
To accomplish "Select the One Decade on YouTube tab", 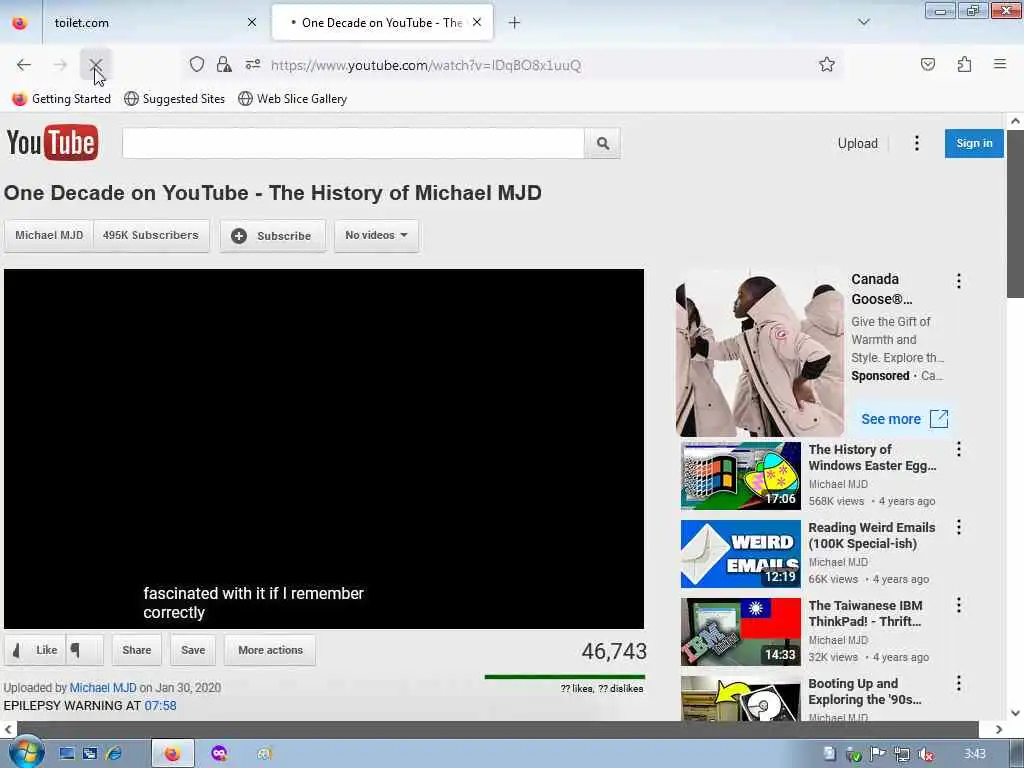I will click(x=382, y=23).
